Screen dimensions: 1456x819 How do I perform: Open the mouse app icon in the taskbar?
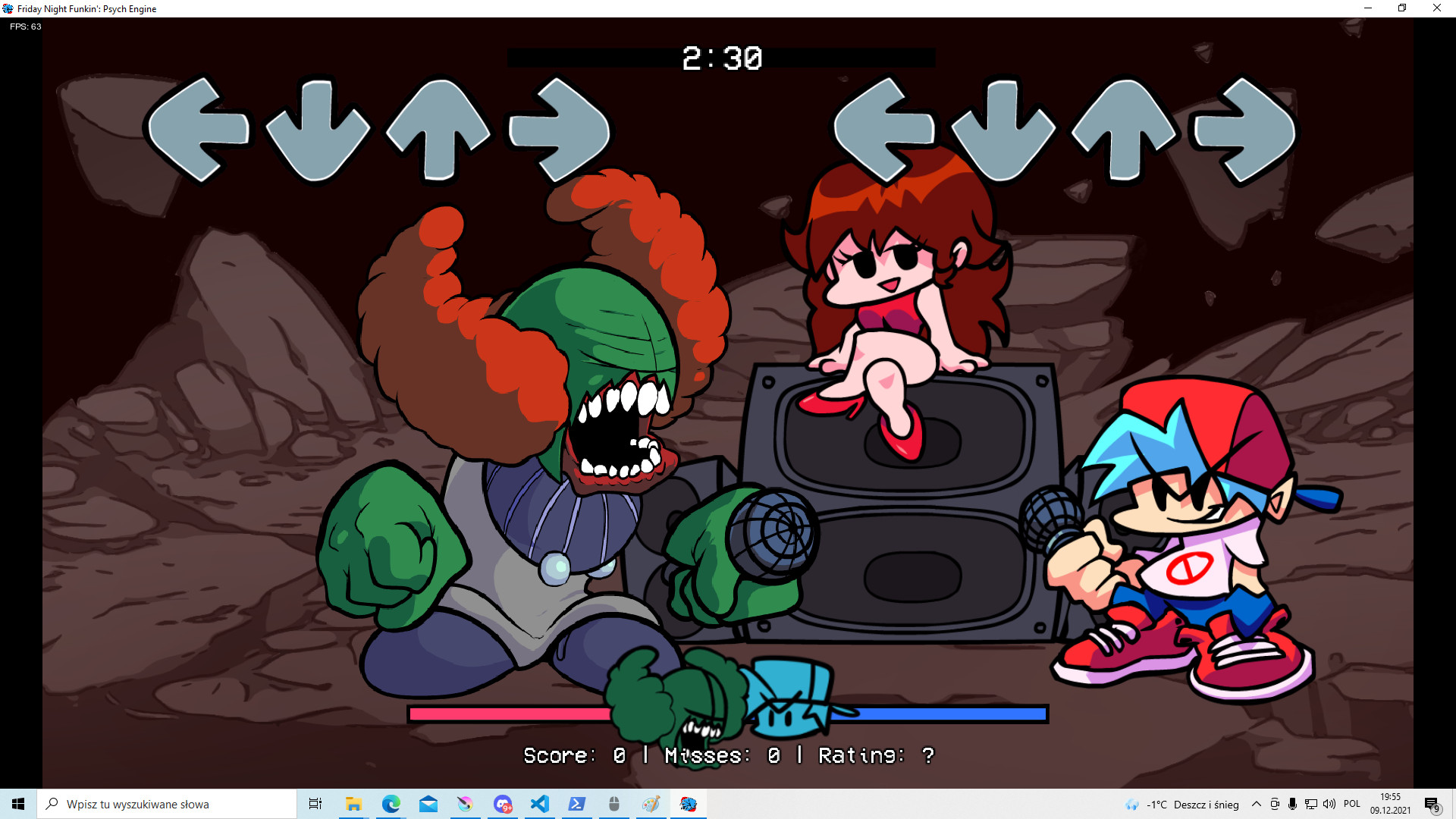click(x=614, y=804)
